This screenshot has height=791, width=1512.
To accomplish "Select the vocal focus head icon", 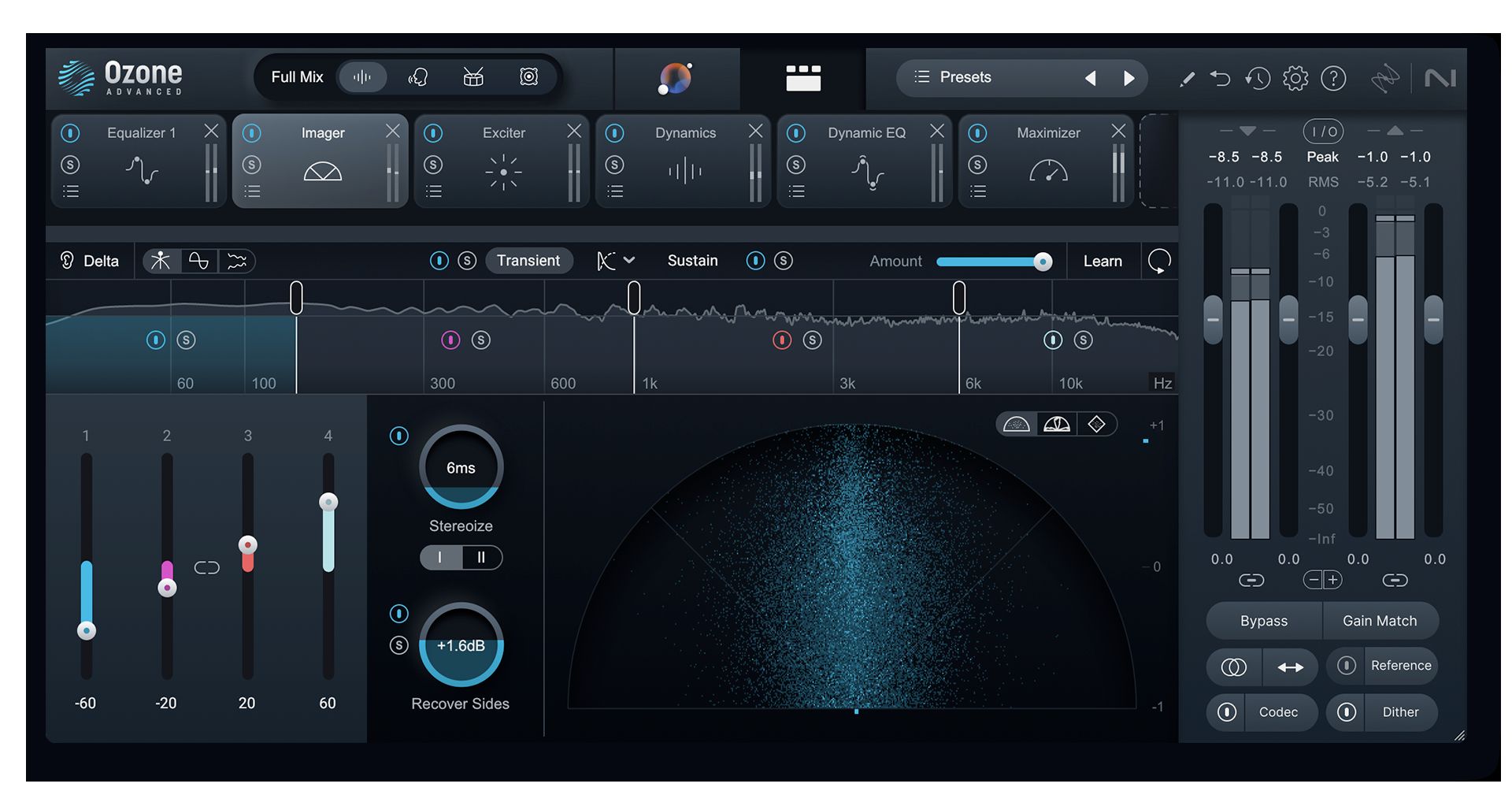I will (x=418, y=77).
